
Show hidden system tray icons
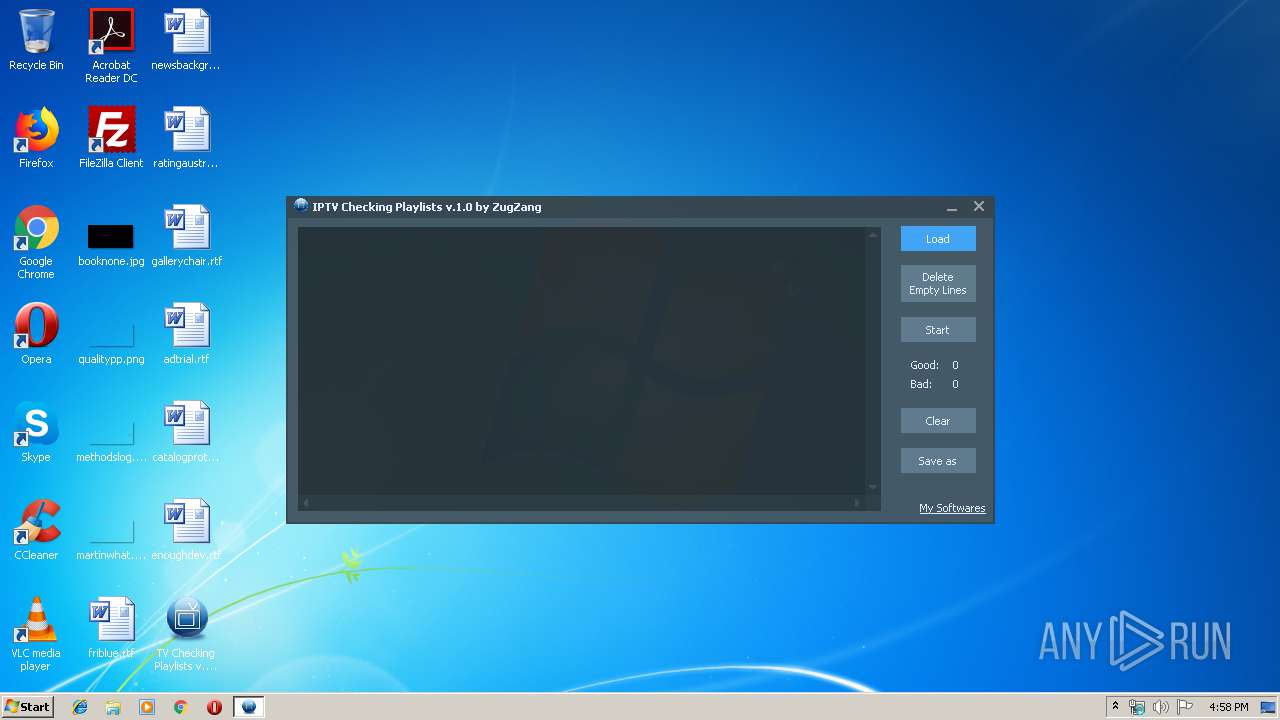click(1115, 707)
